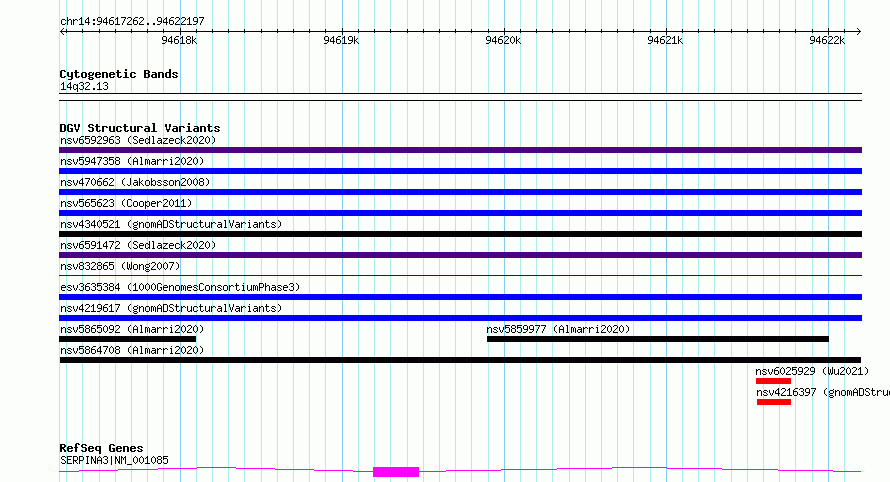Open nsv5864708 (Almarri2020) label
Viewport: 890px width, 482px height.
tap(132, 350)
